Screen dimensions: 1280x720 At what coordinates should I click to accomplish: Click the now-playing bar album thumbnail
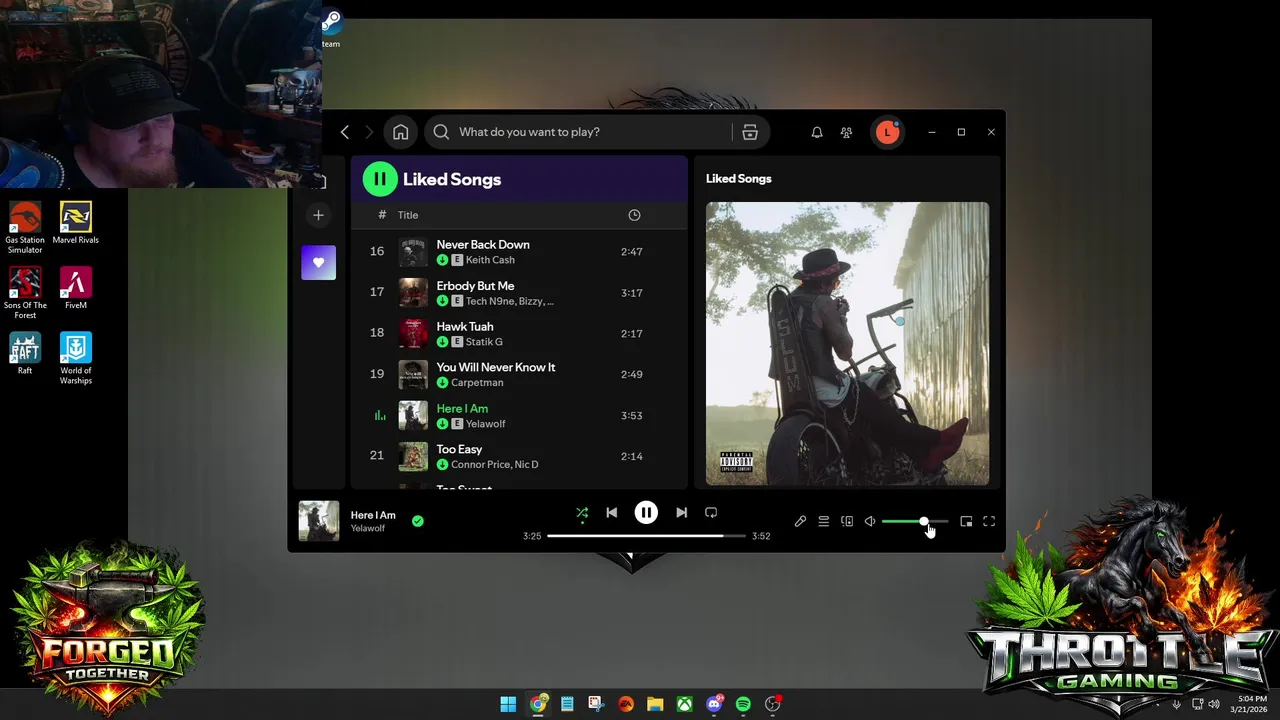tap(319, 521)
